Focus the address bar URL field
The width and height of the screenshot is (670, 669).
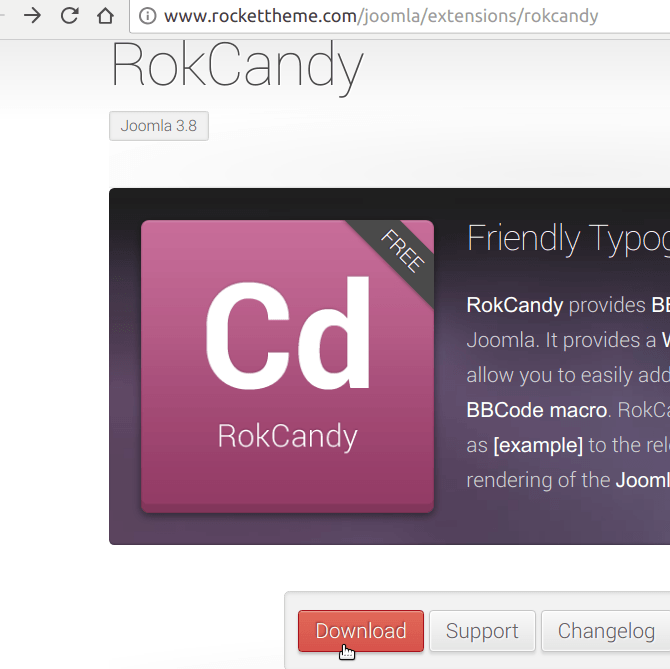[400, 16]
